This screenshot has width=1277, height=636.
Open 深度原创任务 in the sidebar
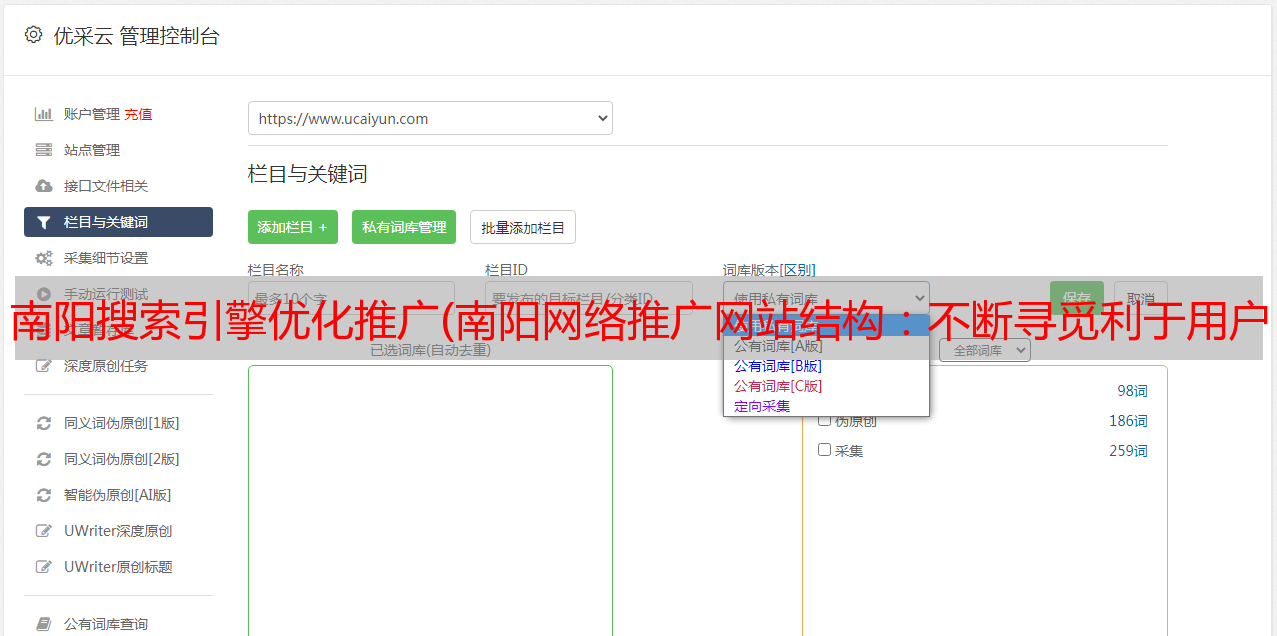click(x=106, y=366)
